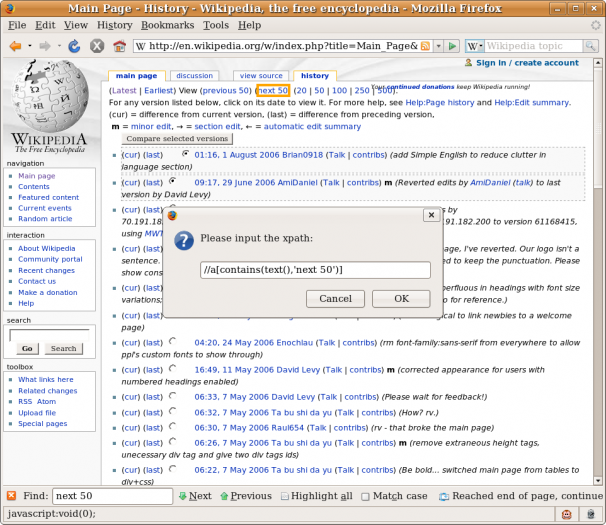Click Compare selected versions button
This screenshot has width=606, height=525.
pos(177,138)
